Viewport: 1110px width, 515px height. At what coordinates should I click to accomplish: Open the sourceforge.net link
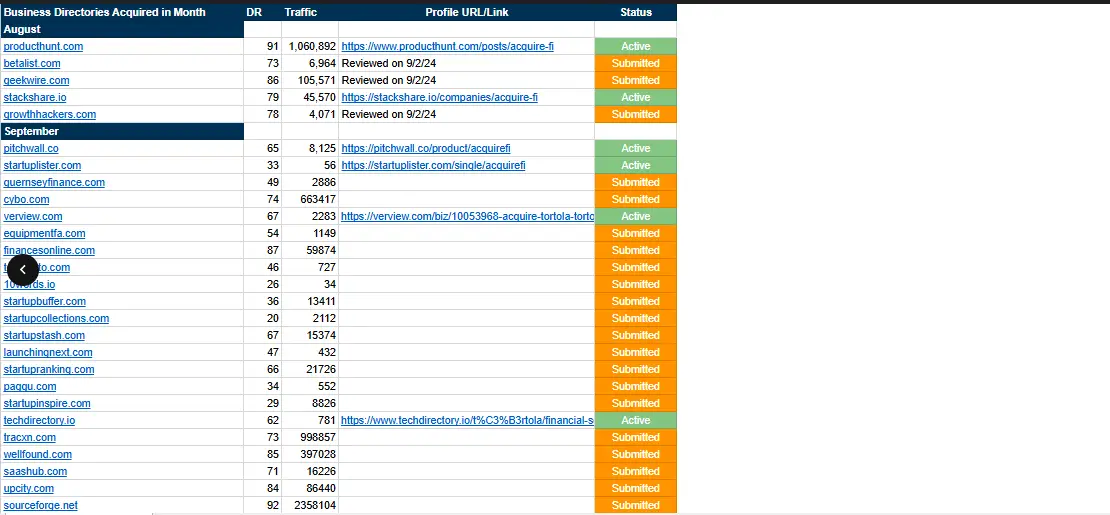[x=40, y=505]
